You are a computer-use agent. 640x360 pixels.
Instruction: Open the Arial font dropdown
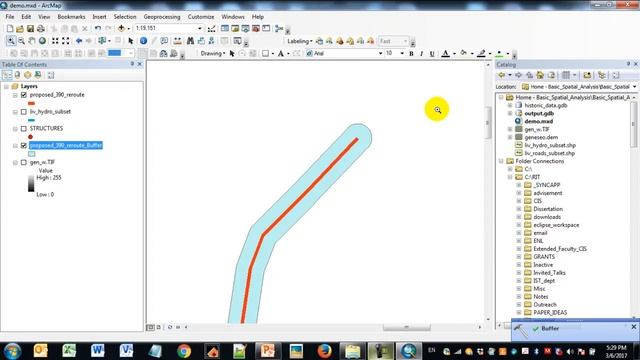380,53
